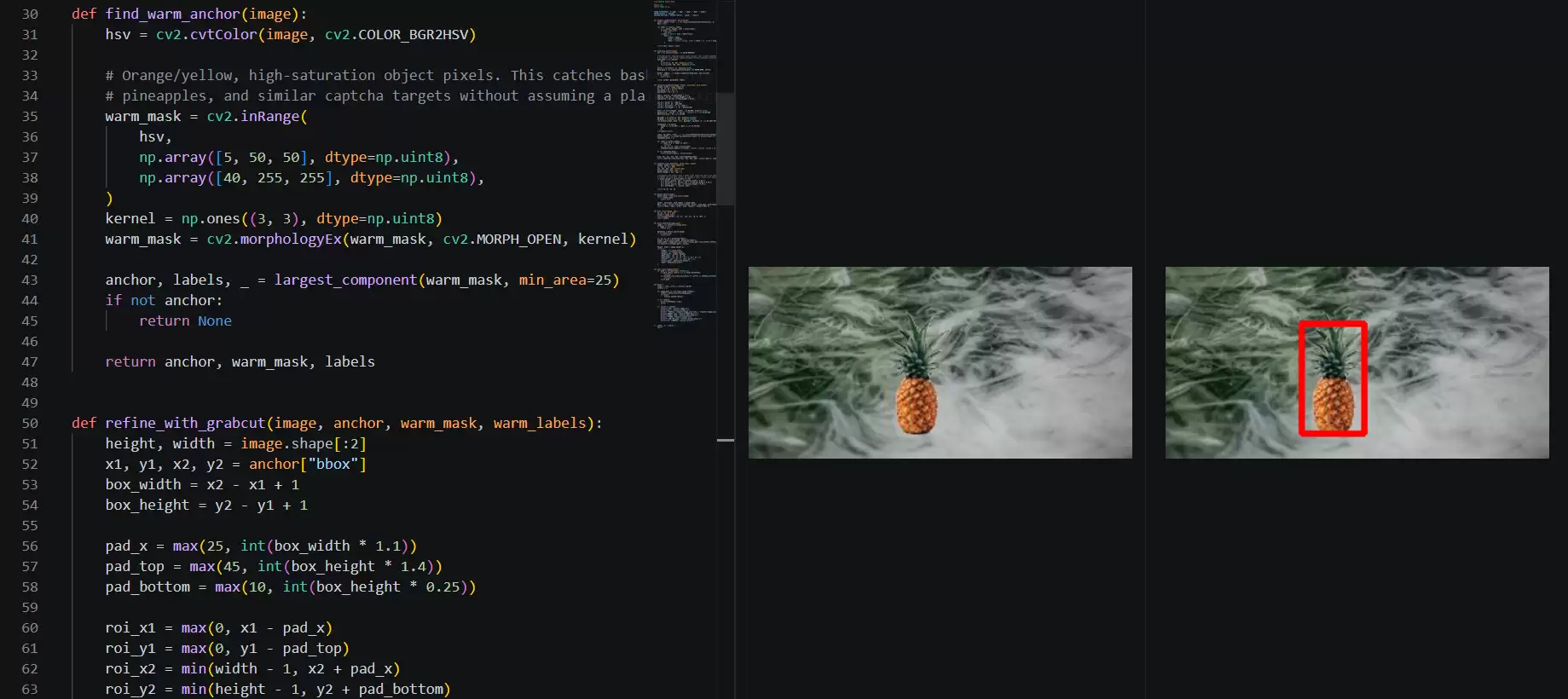
Task: Click cv2.COLOR_BGR2HSV on line 31
Action: coord(396,34)
